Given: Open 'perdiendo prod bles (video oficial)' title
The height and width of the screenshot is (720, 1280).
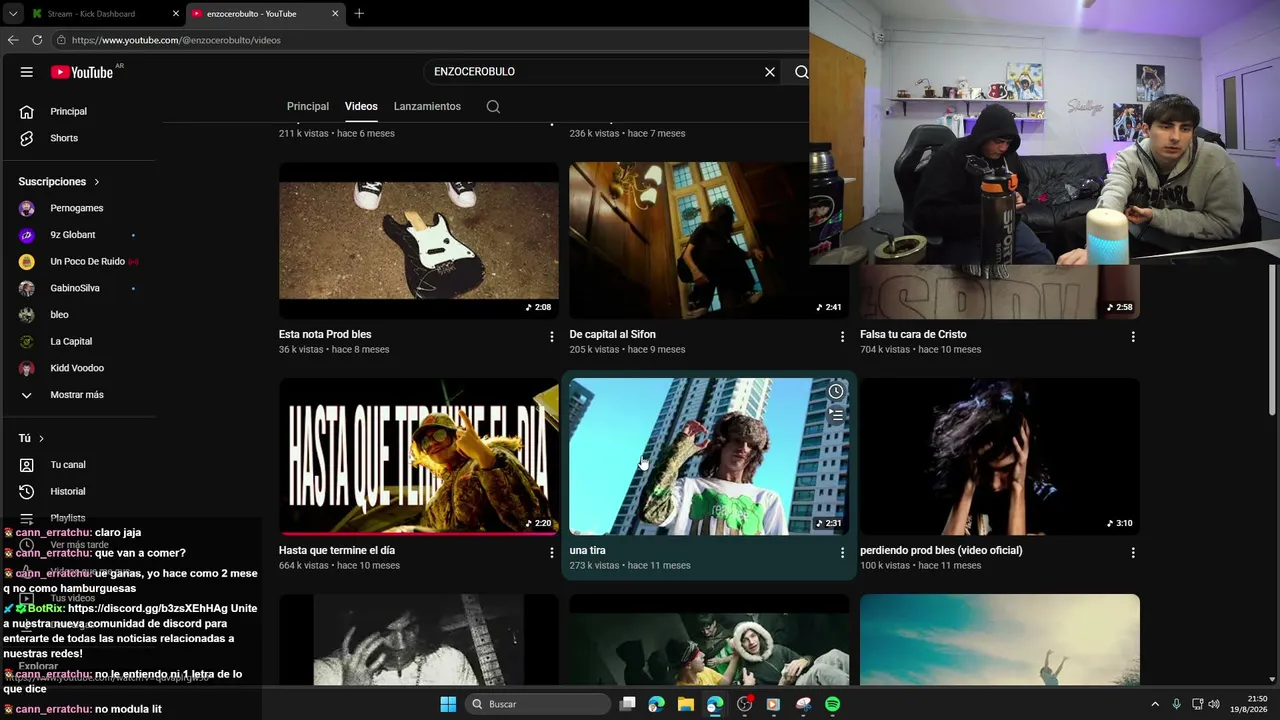Looking at the screenshot, I should tap(941, 550).
